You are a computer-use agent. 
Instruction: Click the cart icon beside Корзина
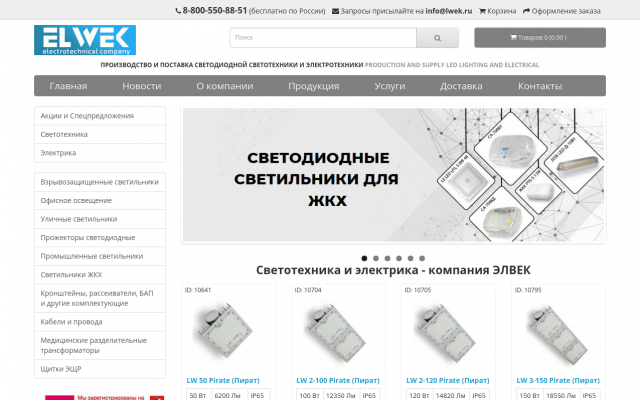pyautogui.click(x=482, y=11)
